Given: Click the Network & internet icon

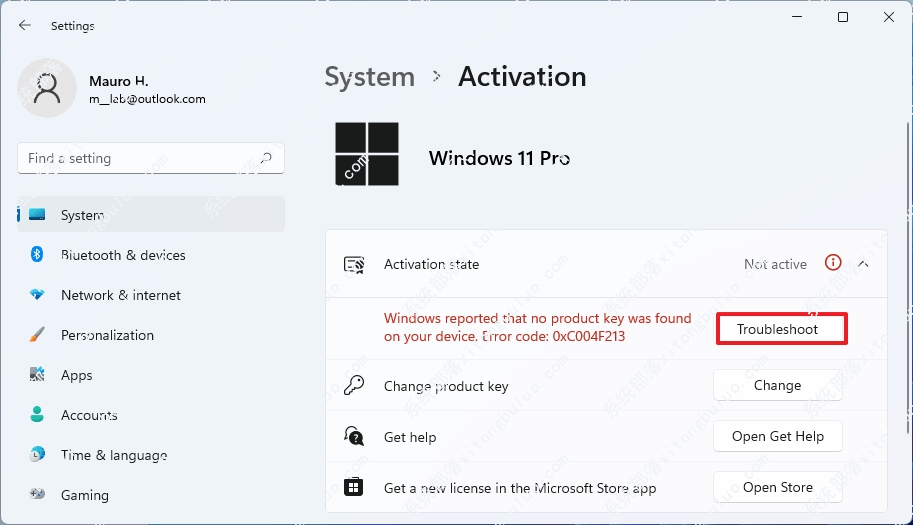Looking at the screenshot, I should [37, 295].
